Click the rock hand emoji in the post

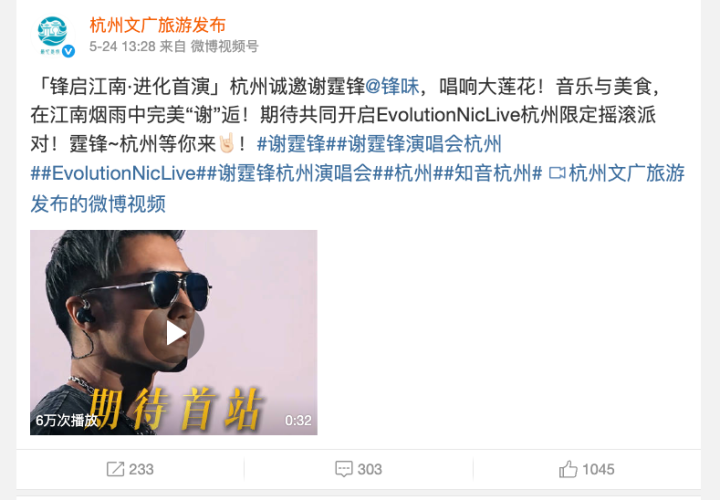226,143
